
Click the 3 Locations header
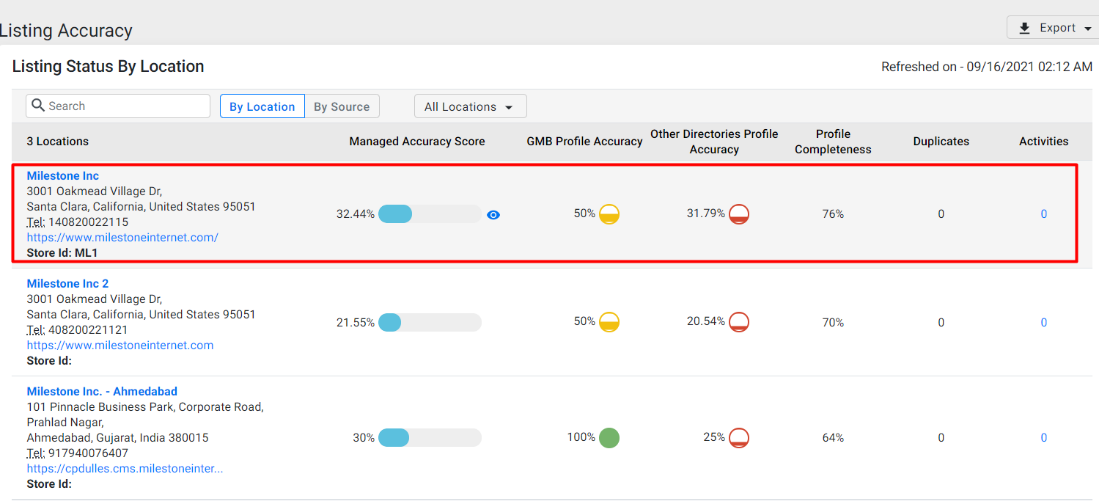pos(57,142)
